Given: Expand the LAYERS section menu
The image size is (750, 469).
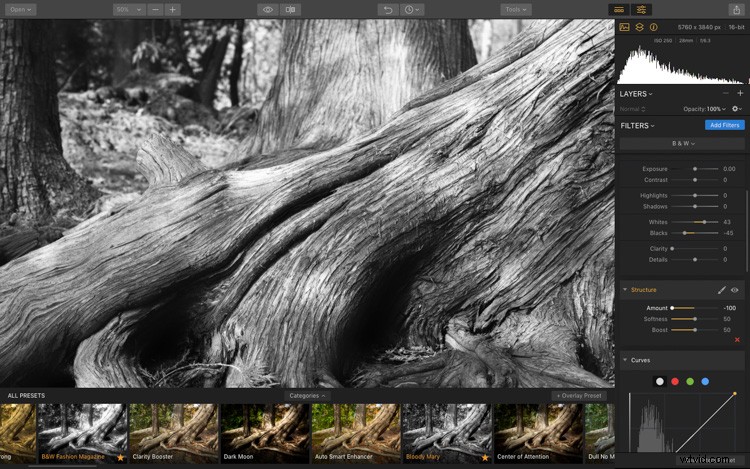Looking at the screenshot, I should [636, 94].
